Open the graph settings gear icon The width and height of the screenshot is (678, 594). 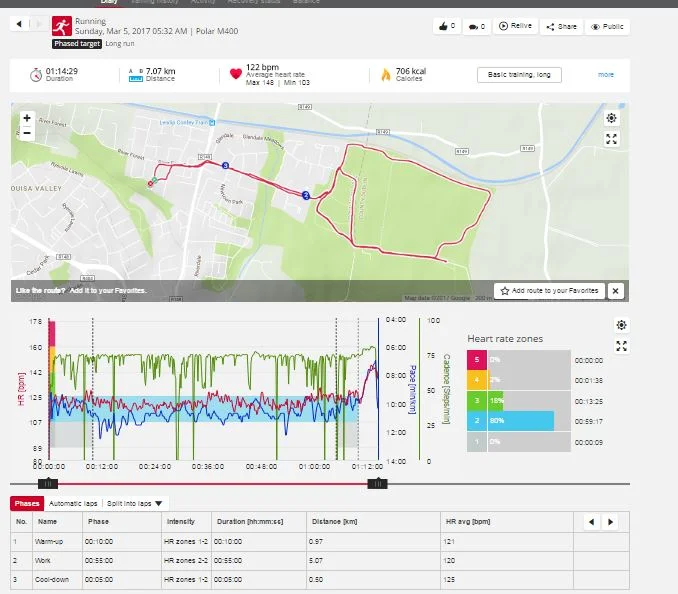[x=621, y=326]
